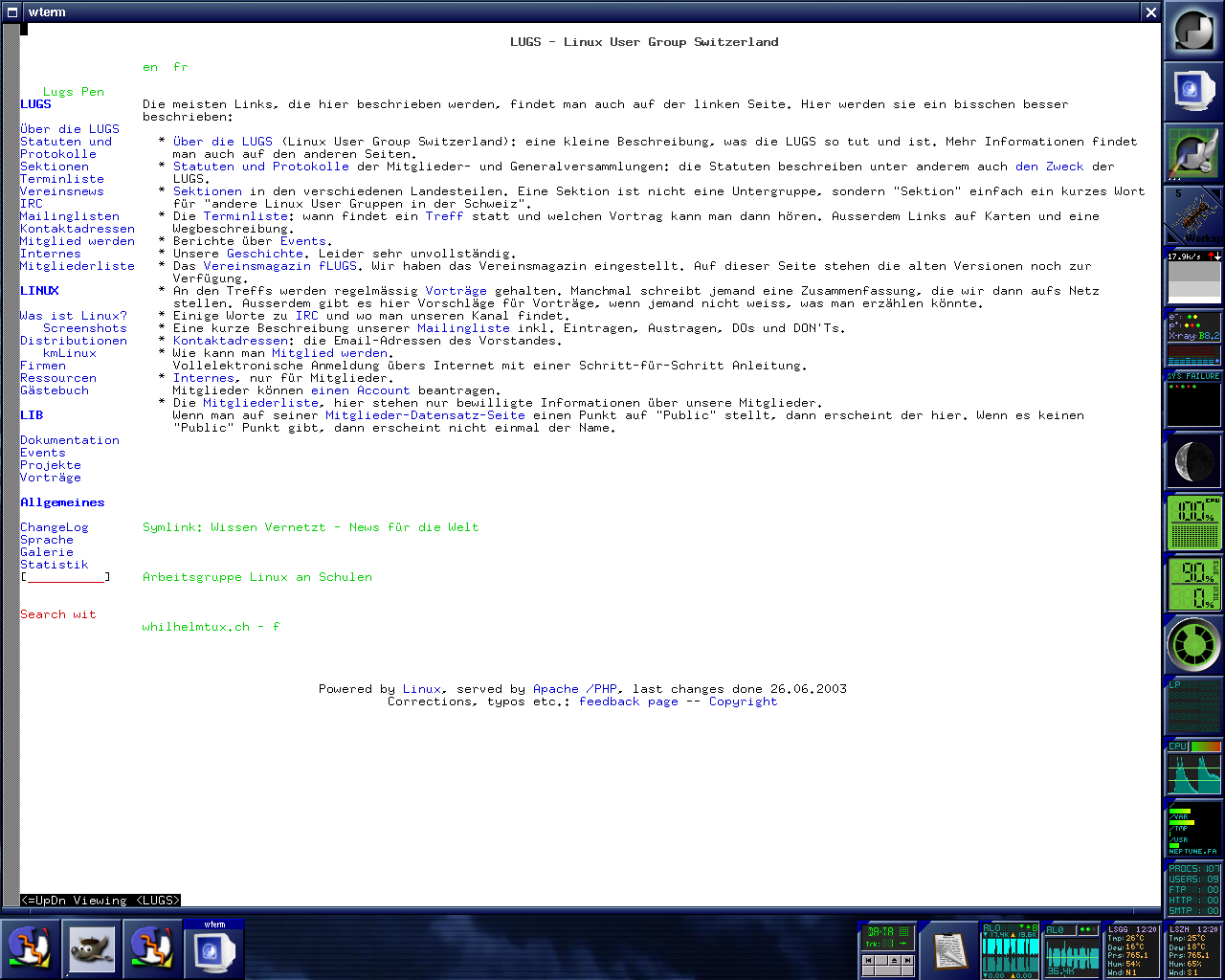Click the disk usage monitor applet
Viewport: 1225px width, 980px height.
click(1193, 829)
